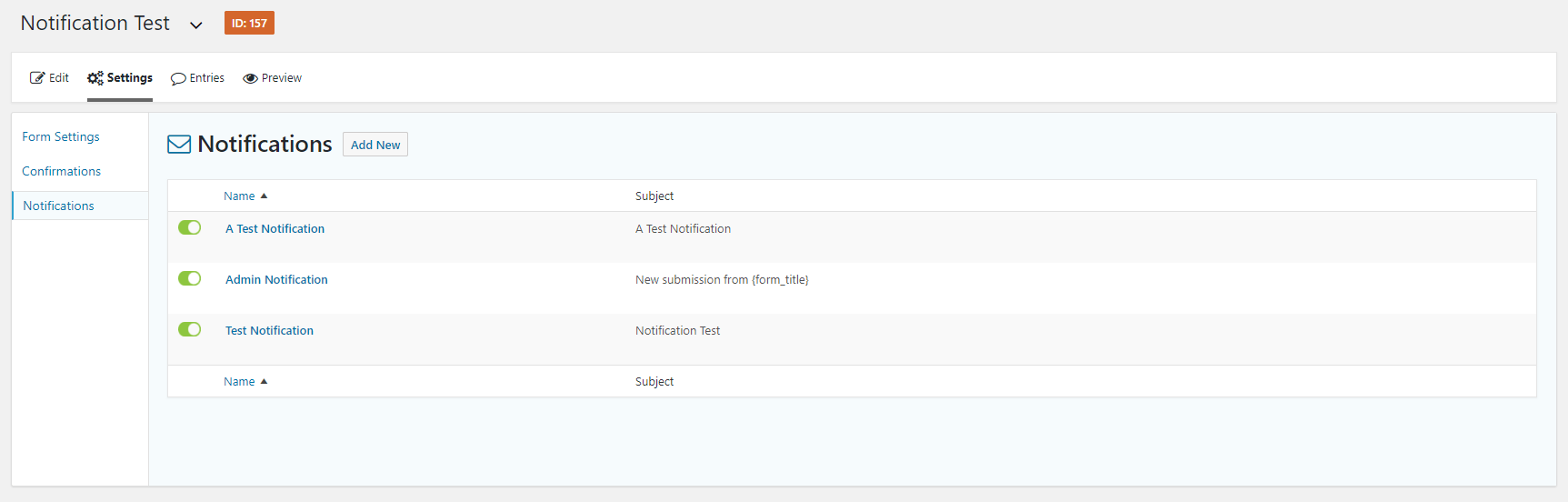Click the Preview eye icon
The width and height of the screenshot is (1568, 502).
click(250, 78)
